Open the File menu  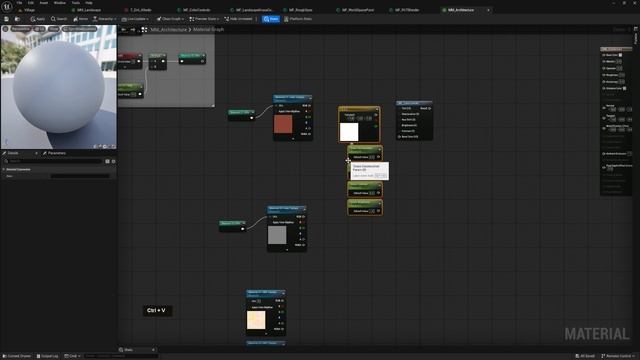(x=19, y=3)
